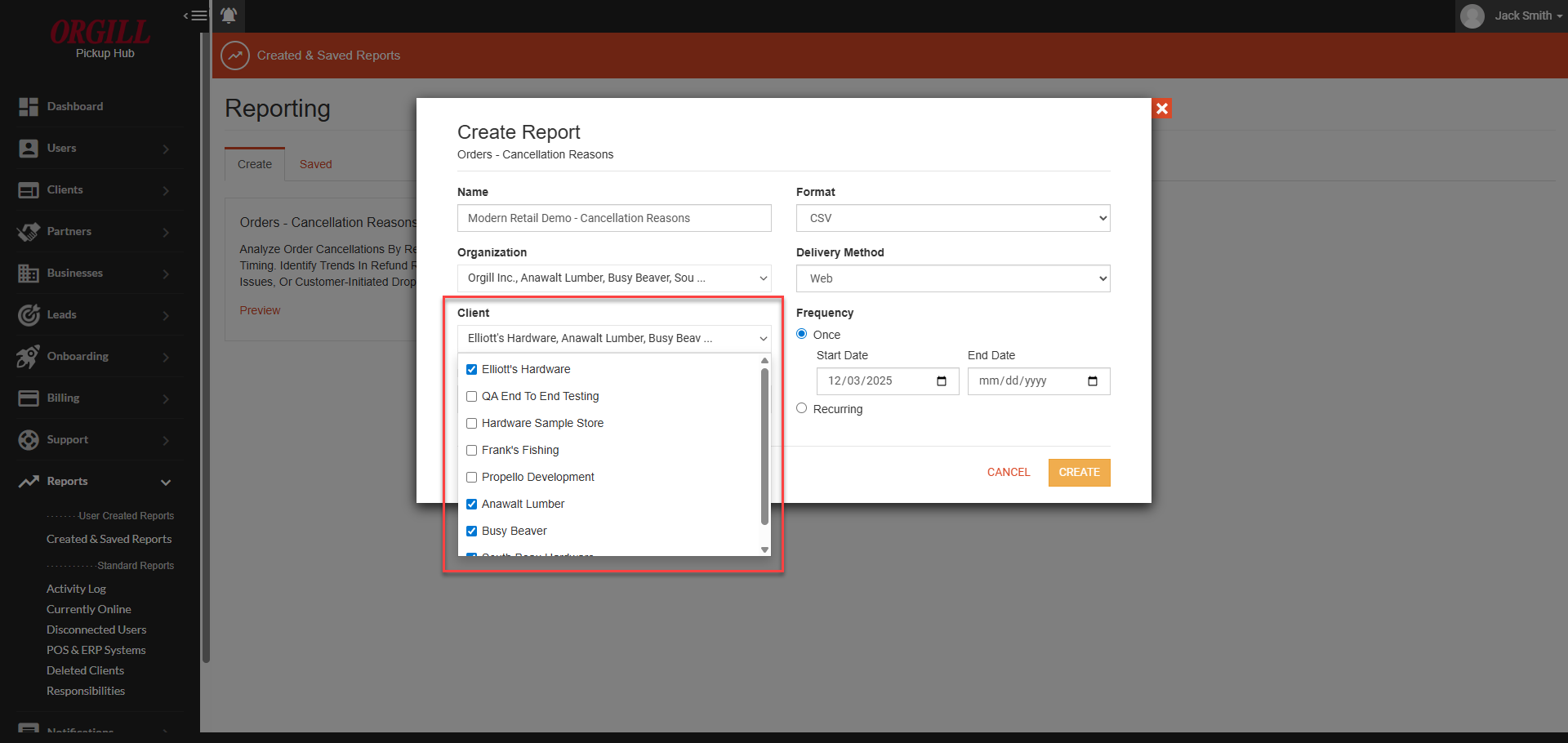Click the client list scroll-down arrow
This screenshot has width=1568, height=743.
pos(764,550)
